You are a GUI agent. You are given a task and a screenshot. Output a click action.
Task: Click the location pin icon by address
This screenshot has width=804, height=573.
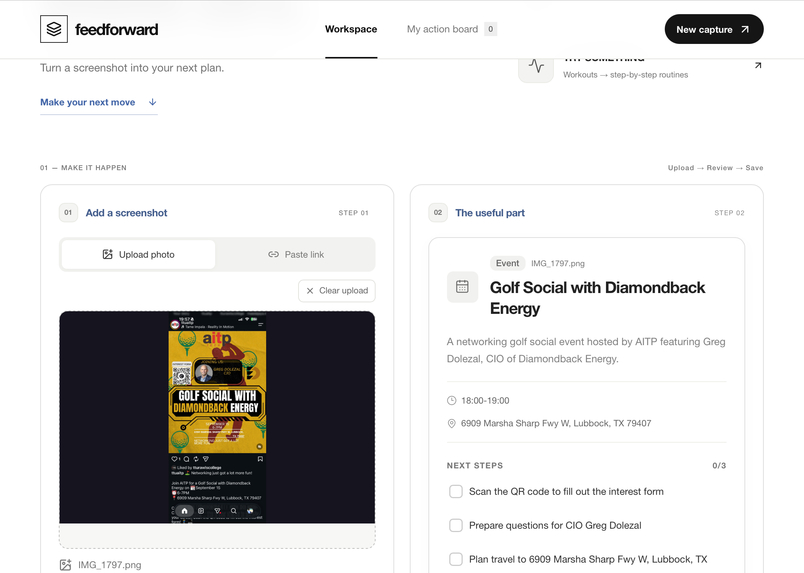[452, 423]
